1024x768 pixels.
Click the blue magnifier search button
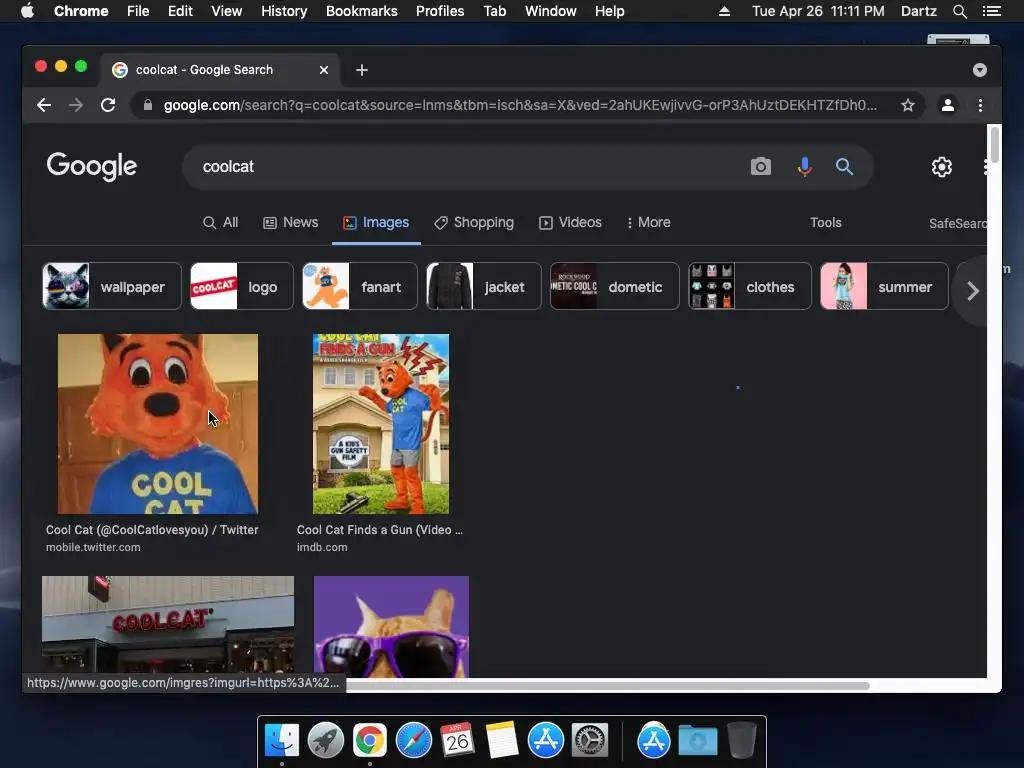tap(844, 167)
